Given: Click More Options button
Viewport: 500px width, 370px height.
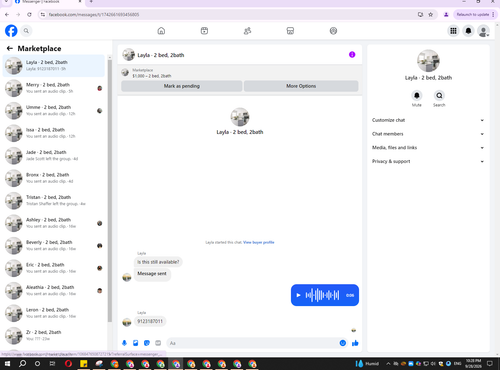Looking at the screenshot, I should [301, 86].
